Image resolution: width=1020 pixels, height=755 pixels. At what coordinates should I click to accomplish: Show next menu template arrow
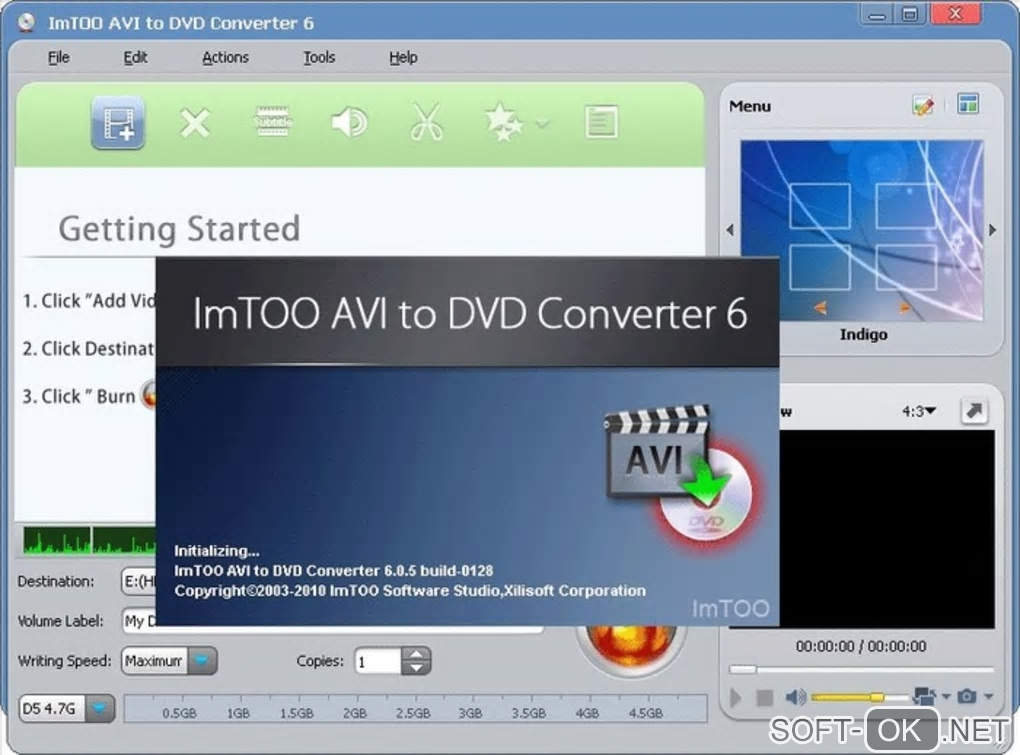pos(993,230)
